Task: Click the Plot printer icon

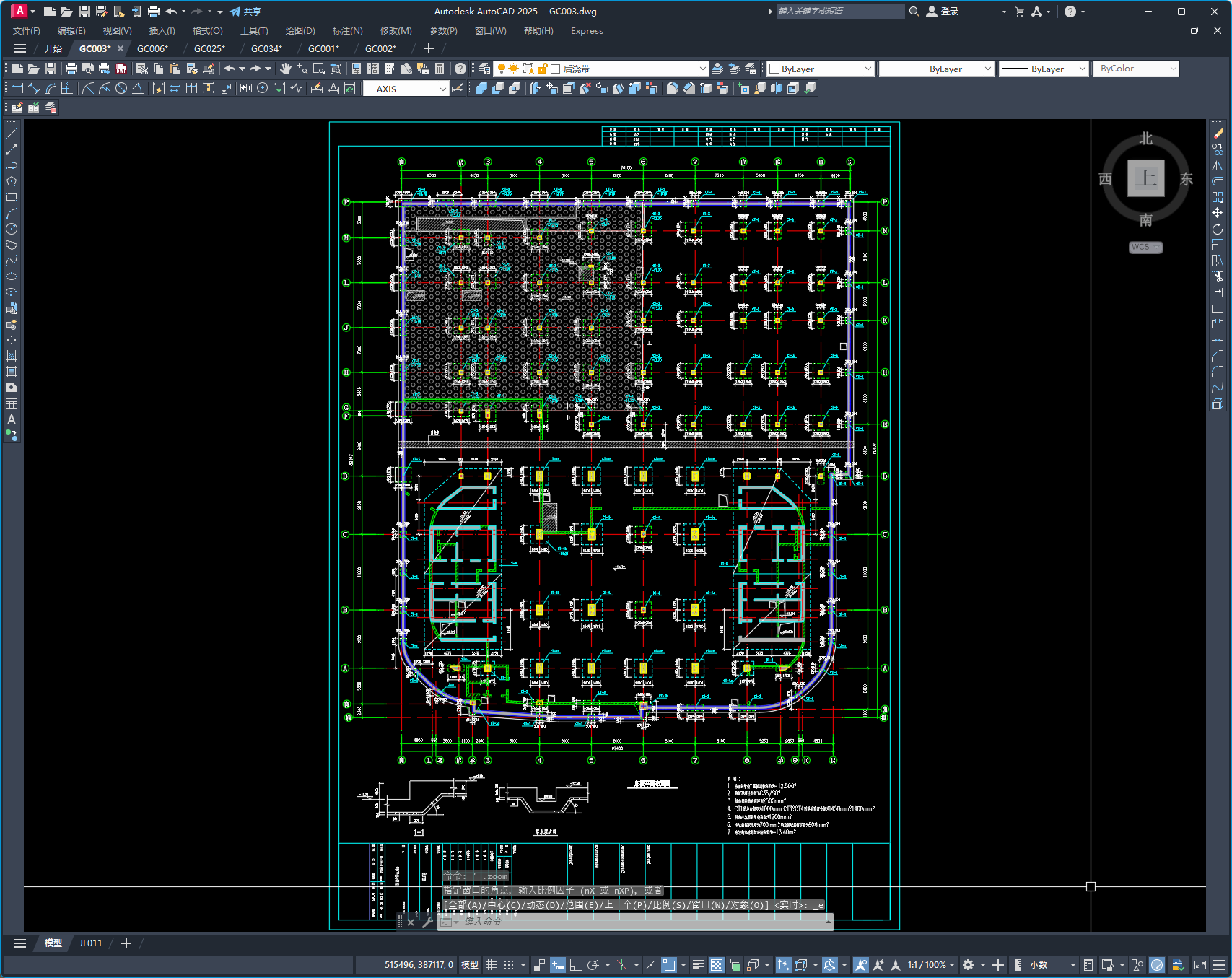Action: [x=71, y=69]
